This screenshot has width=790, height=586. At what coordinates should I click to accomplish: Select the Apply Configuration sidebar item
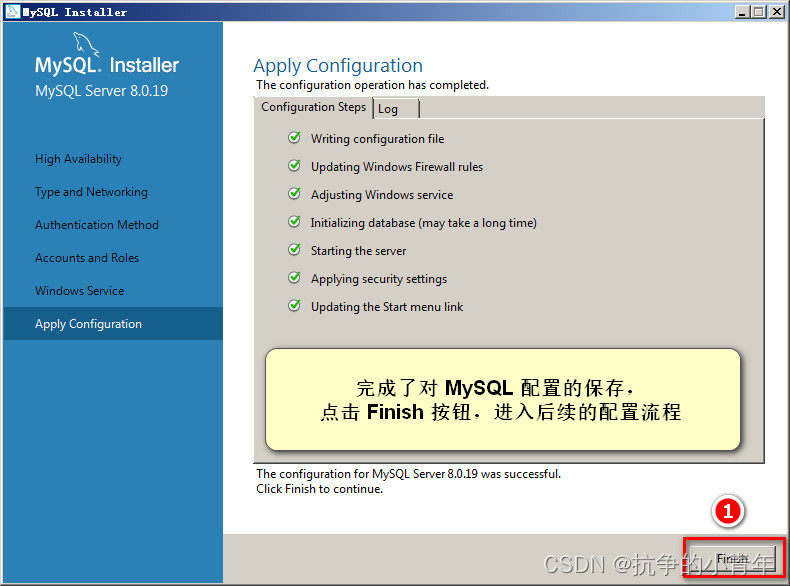click(113, 323)
